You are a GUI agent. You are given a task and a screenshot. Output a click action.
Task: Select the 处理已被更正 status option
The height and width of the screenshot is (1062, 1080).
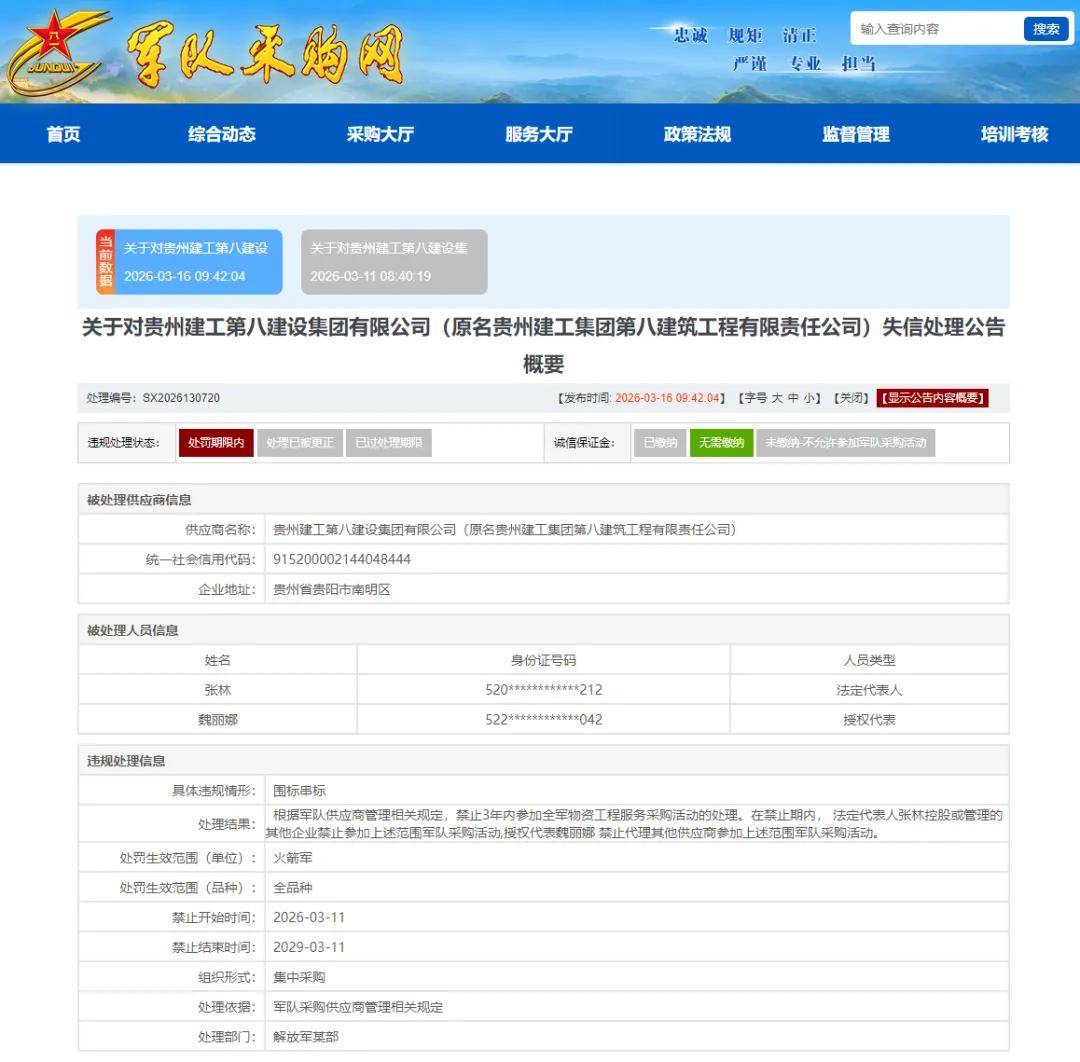297,442
